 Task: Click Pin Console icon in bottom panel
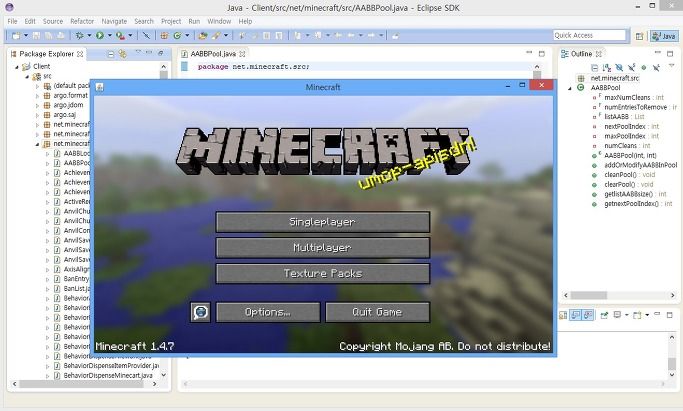click(x=604, y=315)
